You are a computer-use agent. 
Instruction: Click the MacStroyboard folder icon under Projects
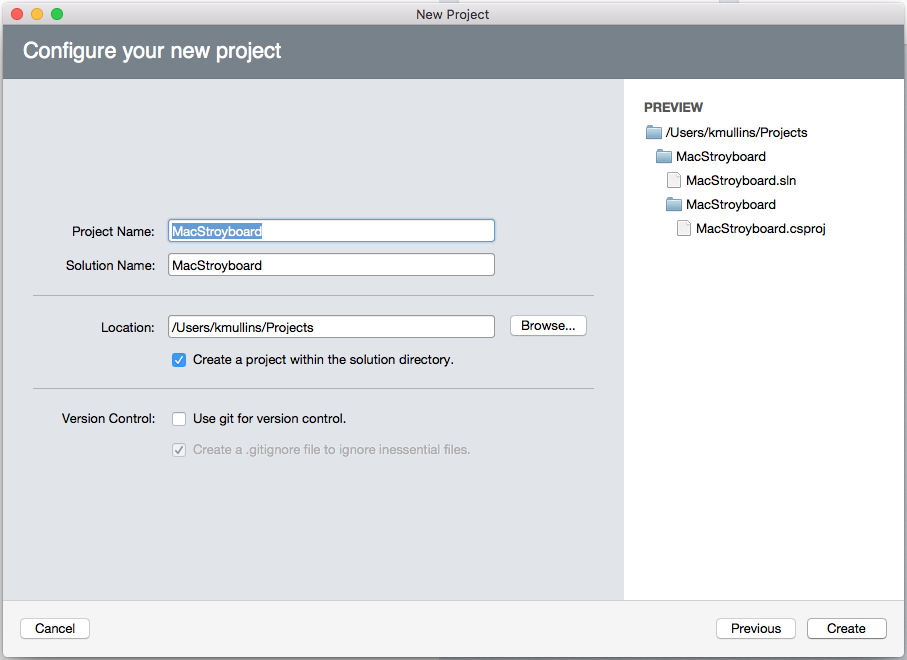[664, 156]
